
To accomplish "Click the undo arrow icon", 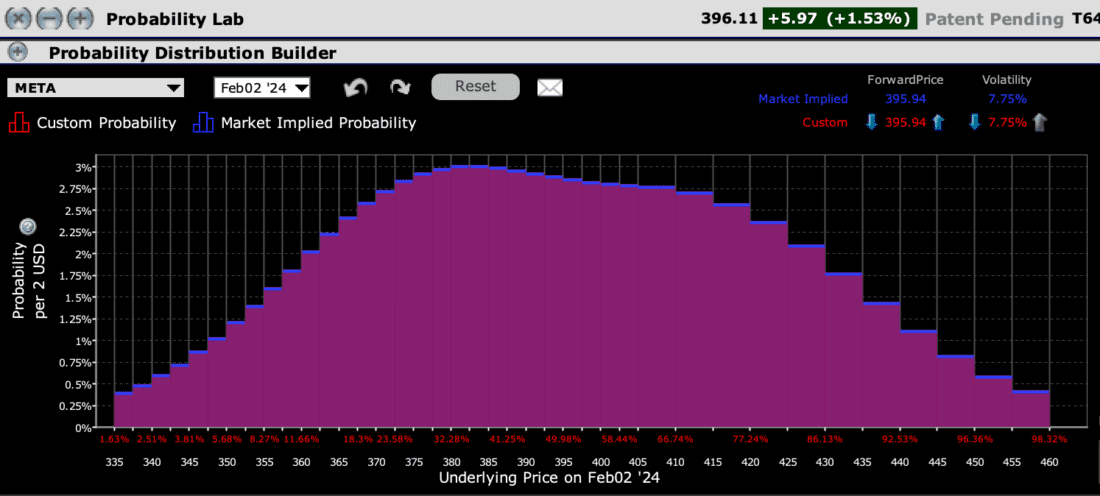I will coord(355,88).
